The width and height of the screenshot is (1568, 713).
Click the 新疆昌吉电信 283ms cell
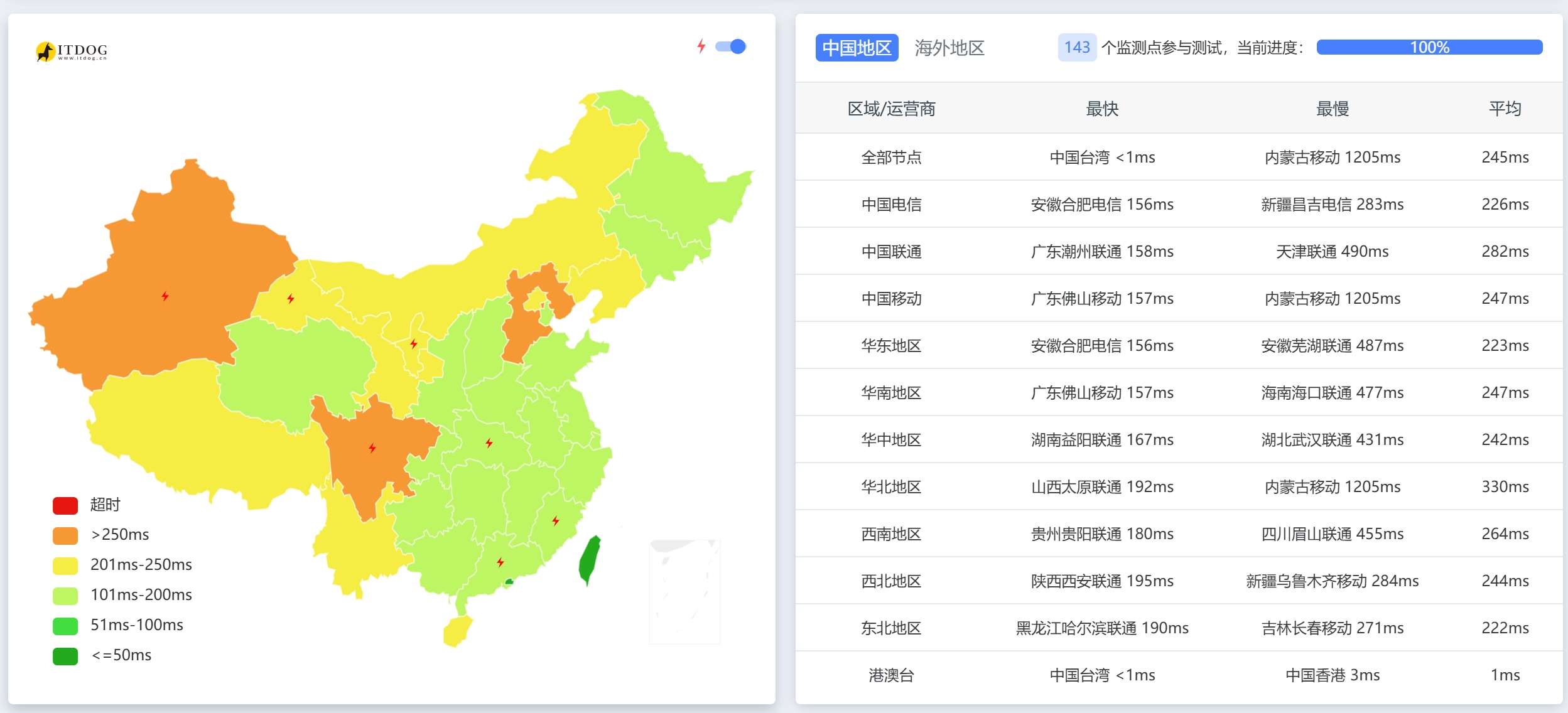pos(1333,204)
